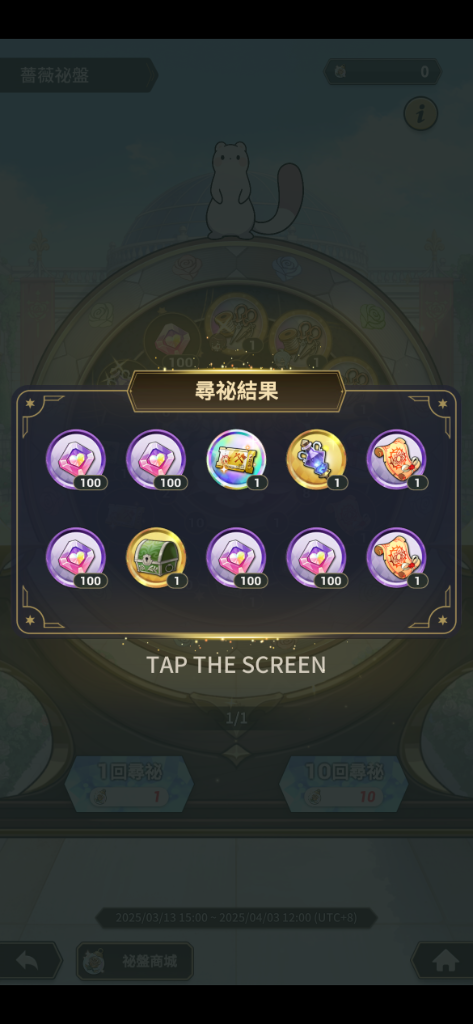Select the top-row orange scroll reward
The width and height of the screenshot is (473, 1024).
coord(397,459)
